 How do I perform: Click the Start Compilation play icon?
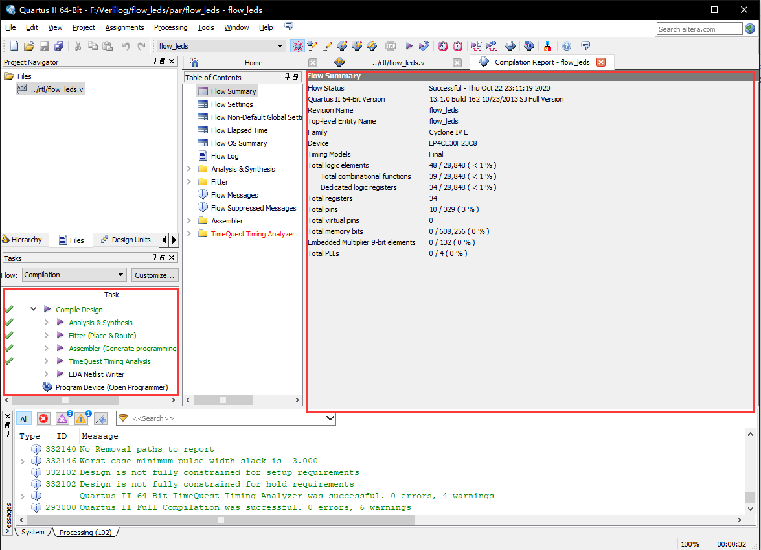tap(409, 46)
